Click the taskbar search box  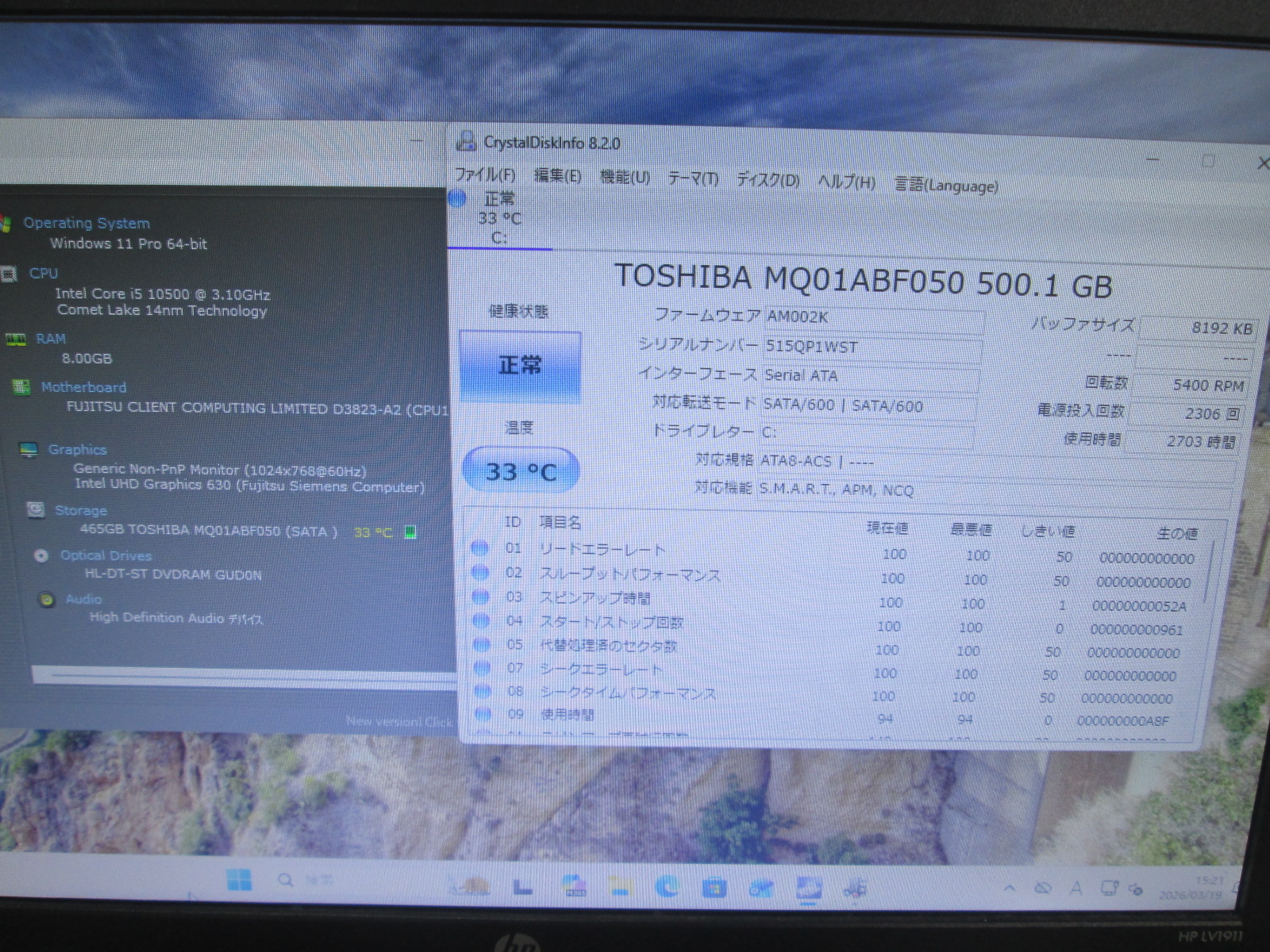click(x=310, y=881)
